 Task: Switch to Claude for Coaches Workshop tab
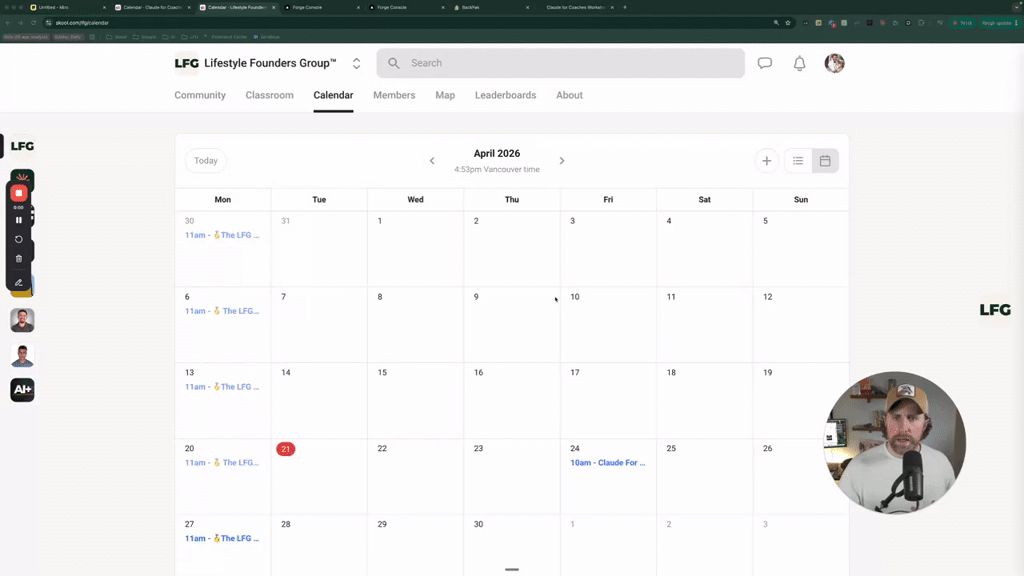click(575, 7)
